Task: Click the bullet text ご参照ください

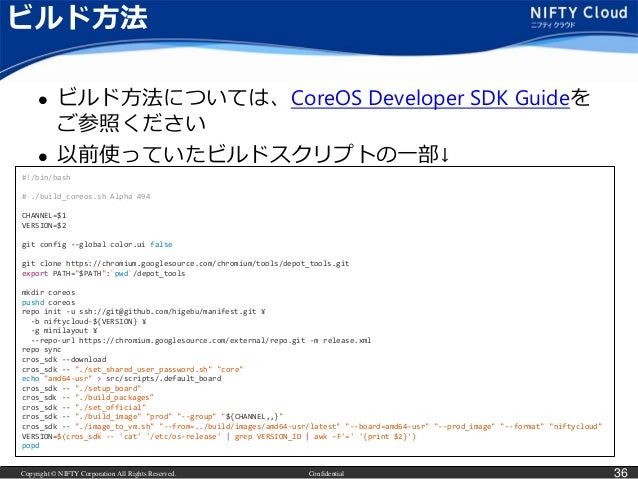Action: pyautogui.click(x=131, y=123)
